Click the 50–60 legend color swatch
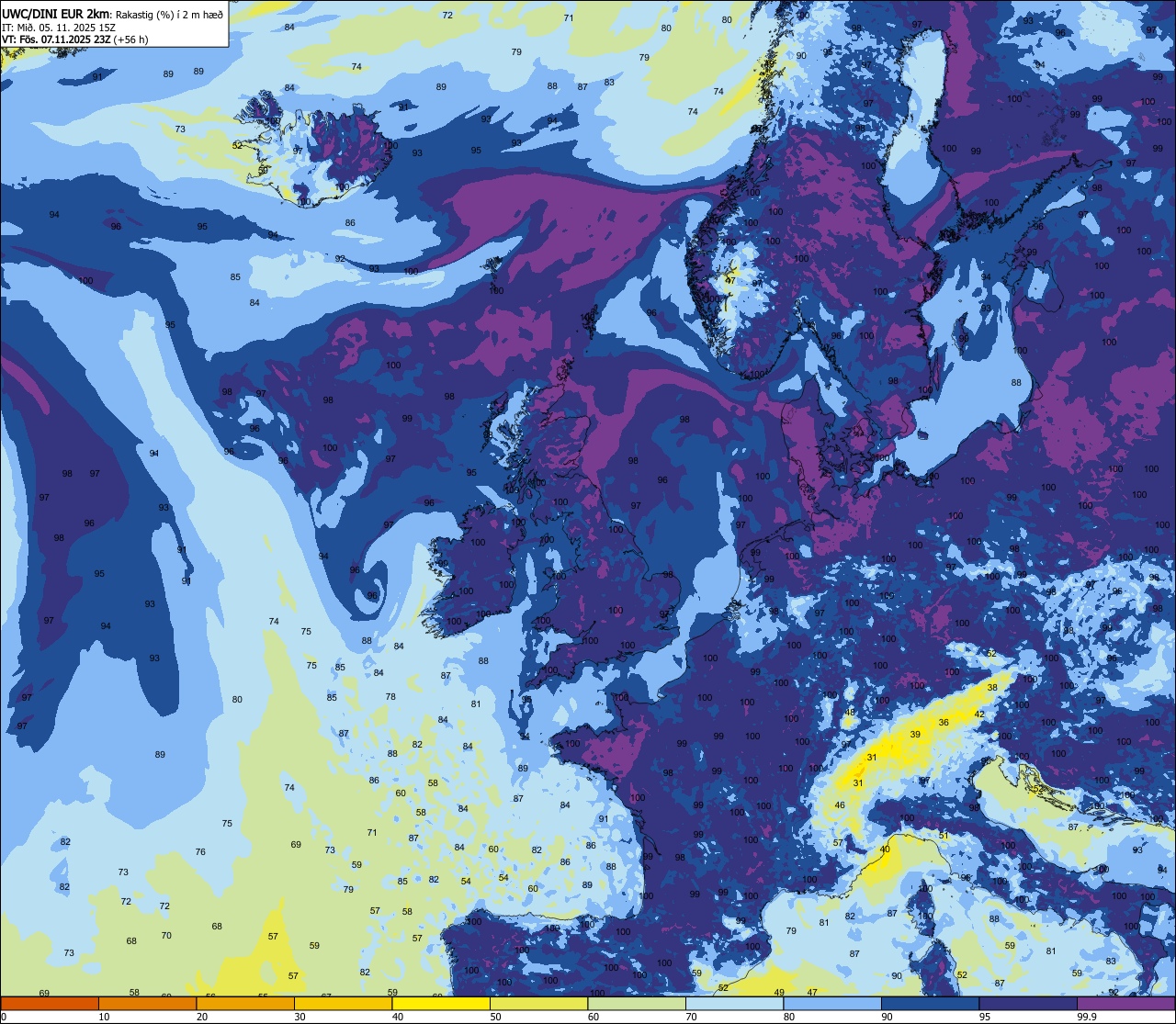The height and width of the screenshot is (1024, 1176). point(538,1003)
